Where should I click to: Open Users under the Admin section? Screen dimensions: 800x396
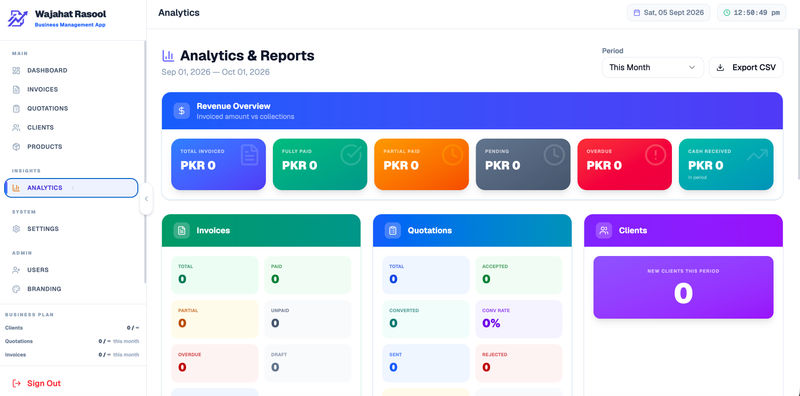(x=71, y=270)
